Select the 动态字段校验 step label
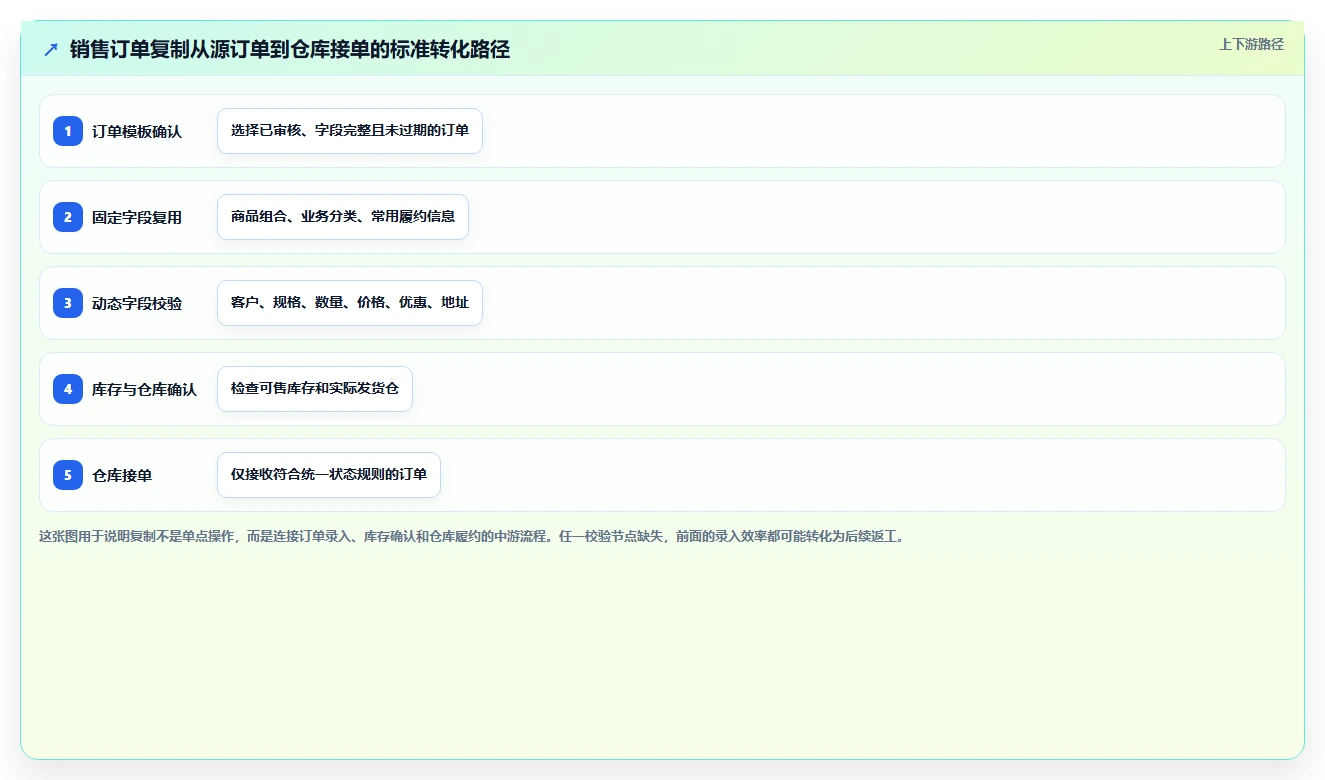Viewport: 1325px width, 780px height. pyautogui.click(x=137, y=303)
